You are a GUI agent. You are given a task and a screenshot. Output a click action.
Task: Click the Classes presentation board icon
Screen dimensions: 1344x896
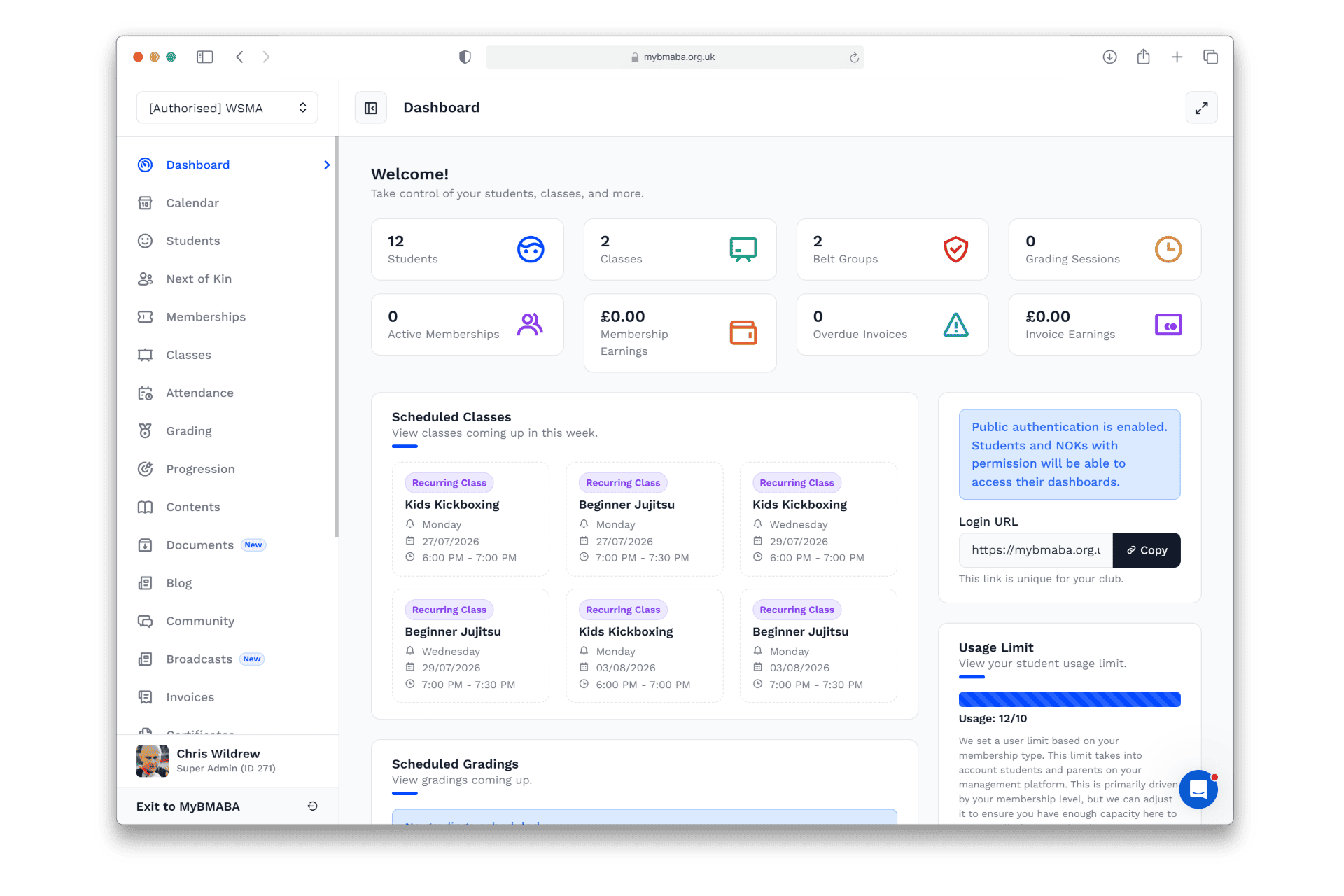[743, 249]
